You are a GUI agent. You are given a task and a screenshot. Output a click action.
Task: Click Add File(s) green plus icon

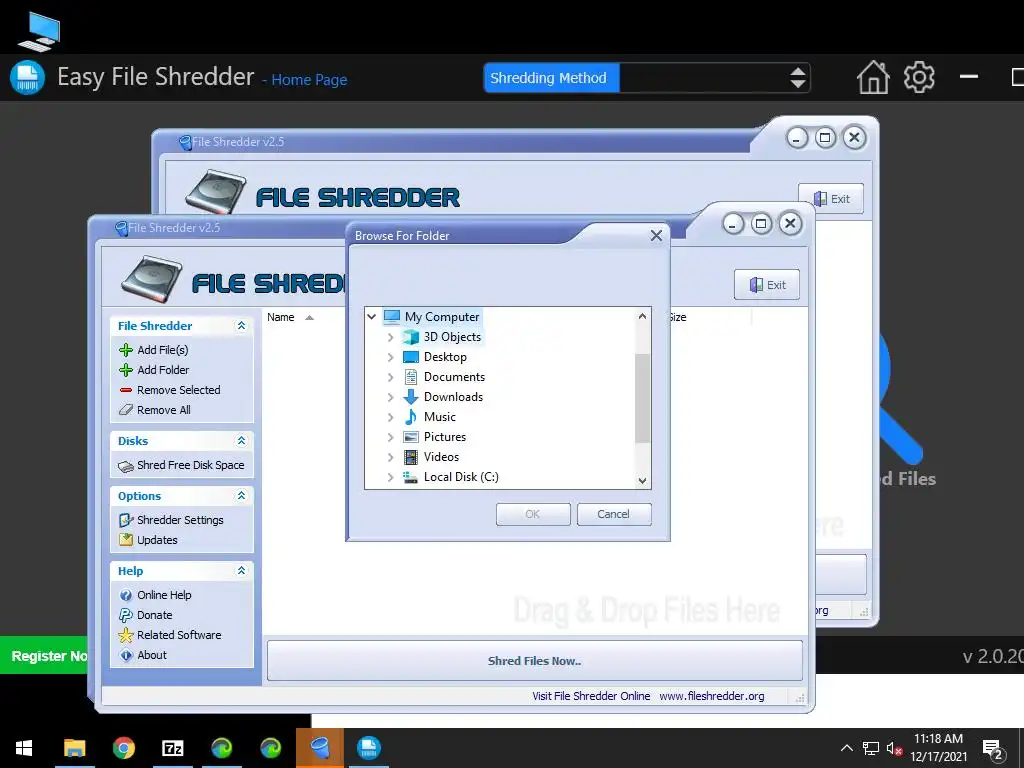coord(126,350)
